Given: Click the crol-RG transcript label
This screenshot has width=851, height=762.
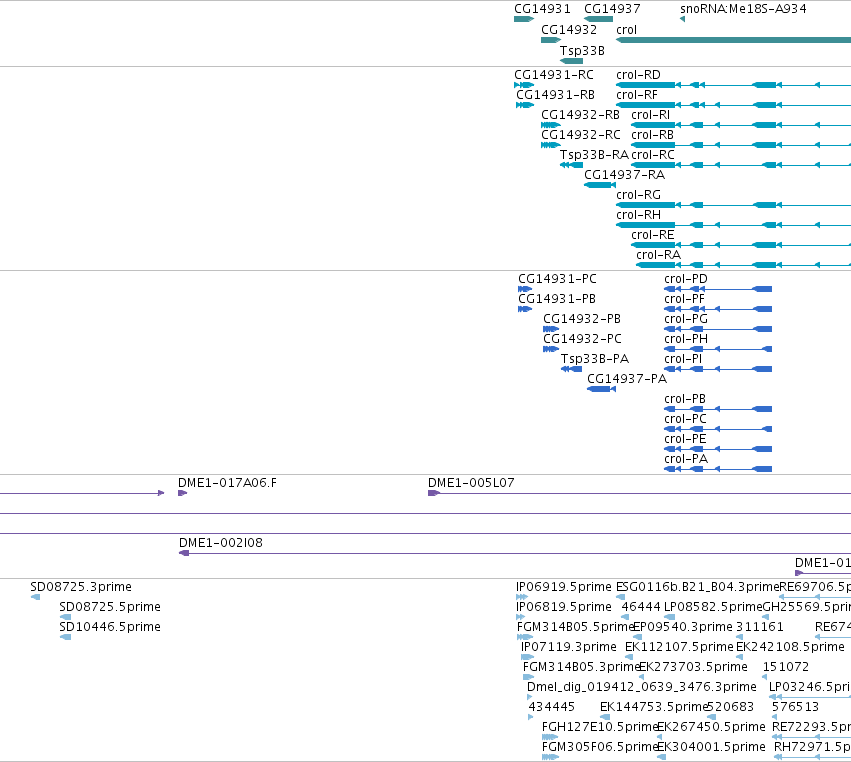Looking at the screenshot, I should (638, 194).
